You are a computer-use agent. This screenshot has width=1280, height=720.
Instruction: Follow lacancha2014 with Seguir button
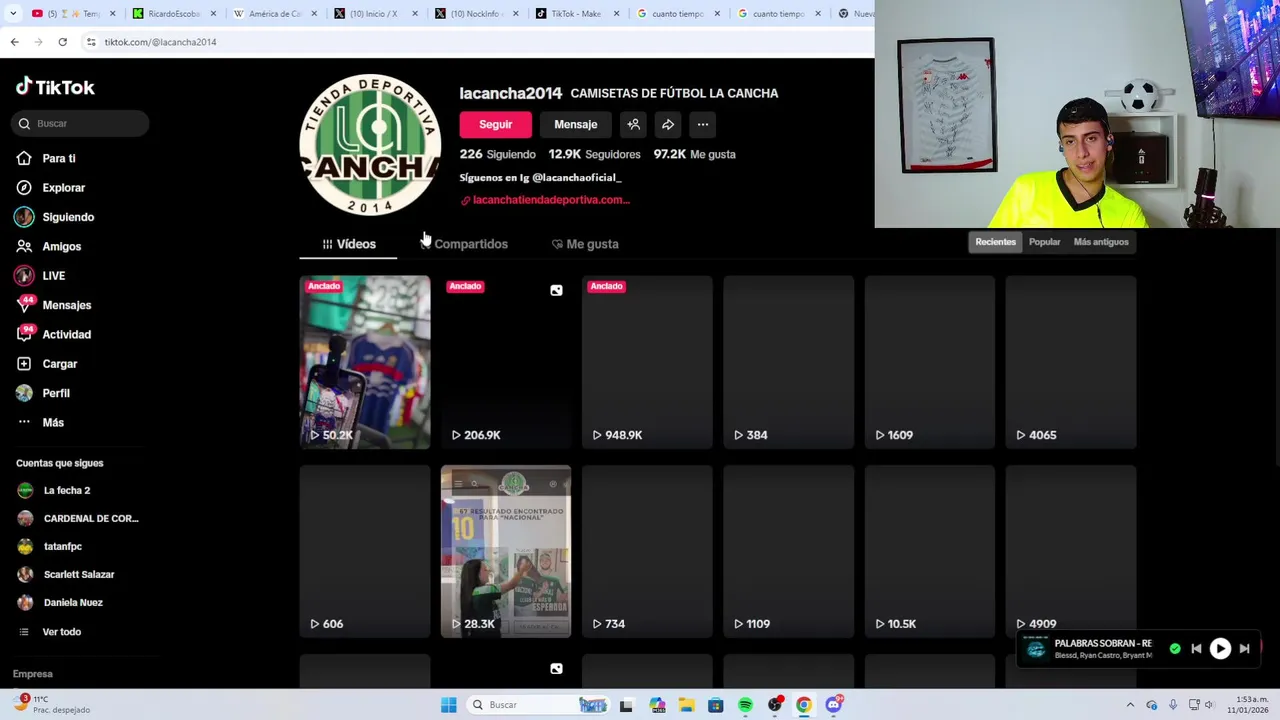(x=495, y=124)
